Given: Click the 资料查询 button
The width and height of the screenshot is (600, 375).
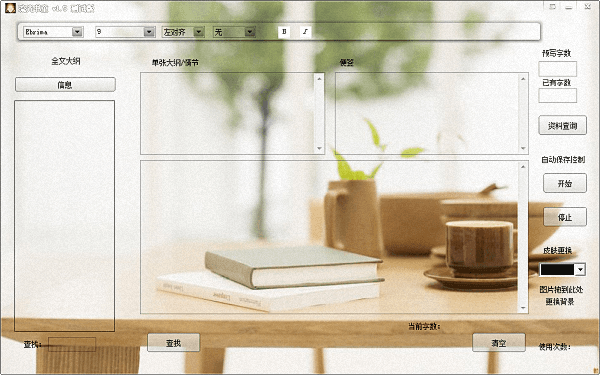Looking at the screenshot, I should pos(562,125).
